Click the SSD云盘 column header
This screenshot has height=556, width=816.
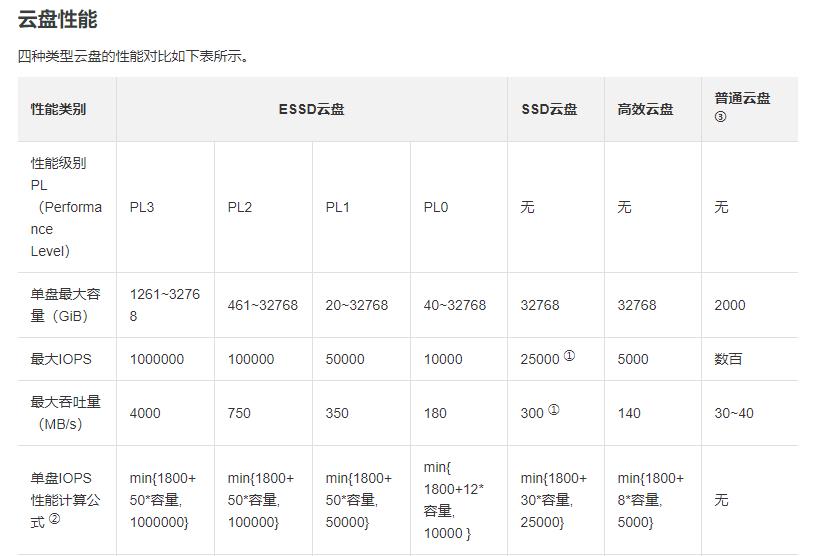[x=549, y=109]
